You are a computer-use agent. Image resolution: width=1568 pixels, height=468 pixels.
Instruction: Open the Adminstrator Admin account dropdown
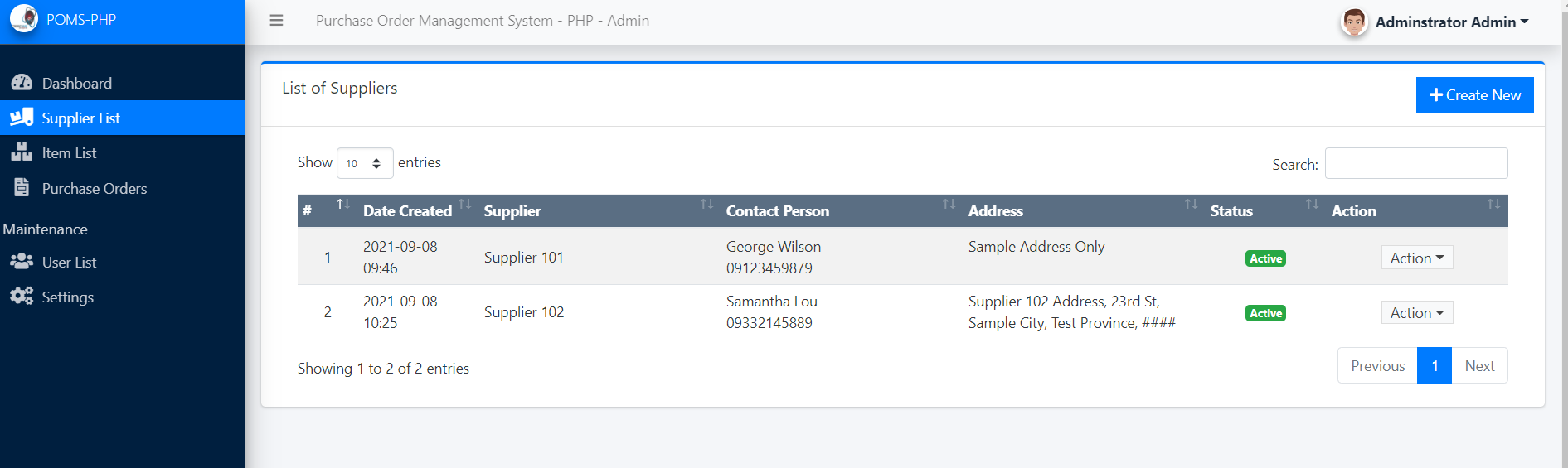click(1451, 22)
